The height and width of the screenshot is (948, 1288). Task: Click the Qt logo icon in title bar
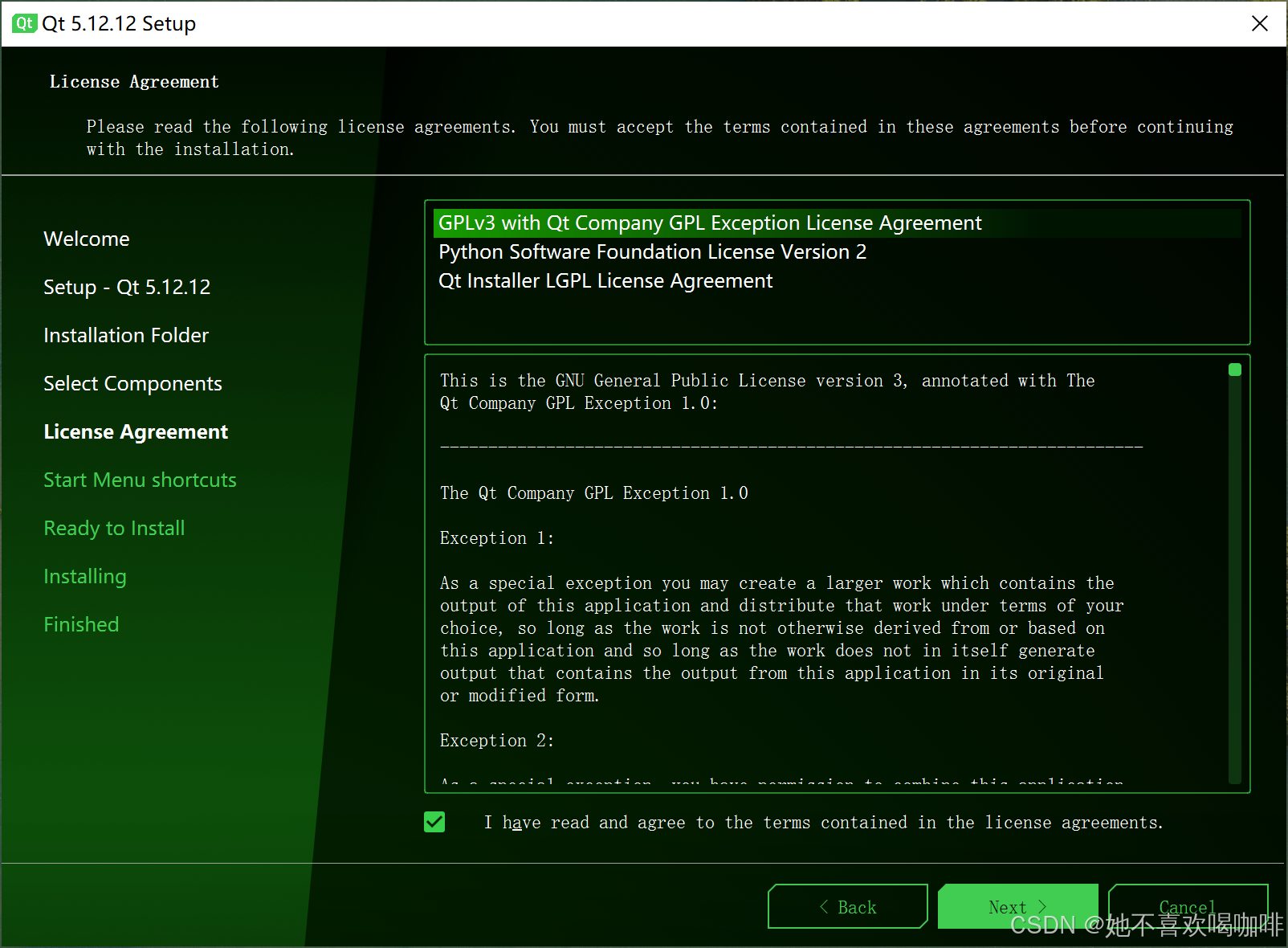click(x=24, y=23)
